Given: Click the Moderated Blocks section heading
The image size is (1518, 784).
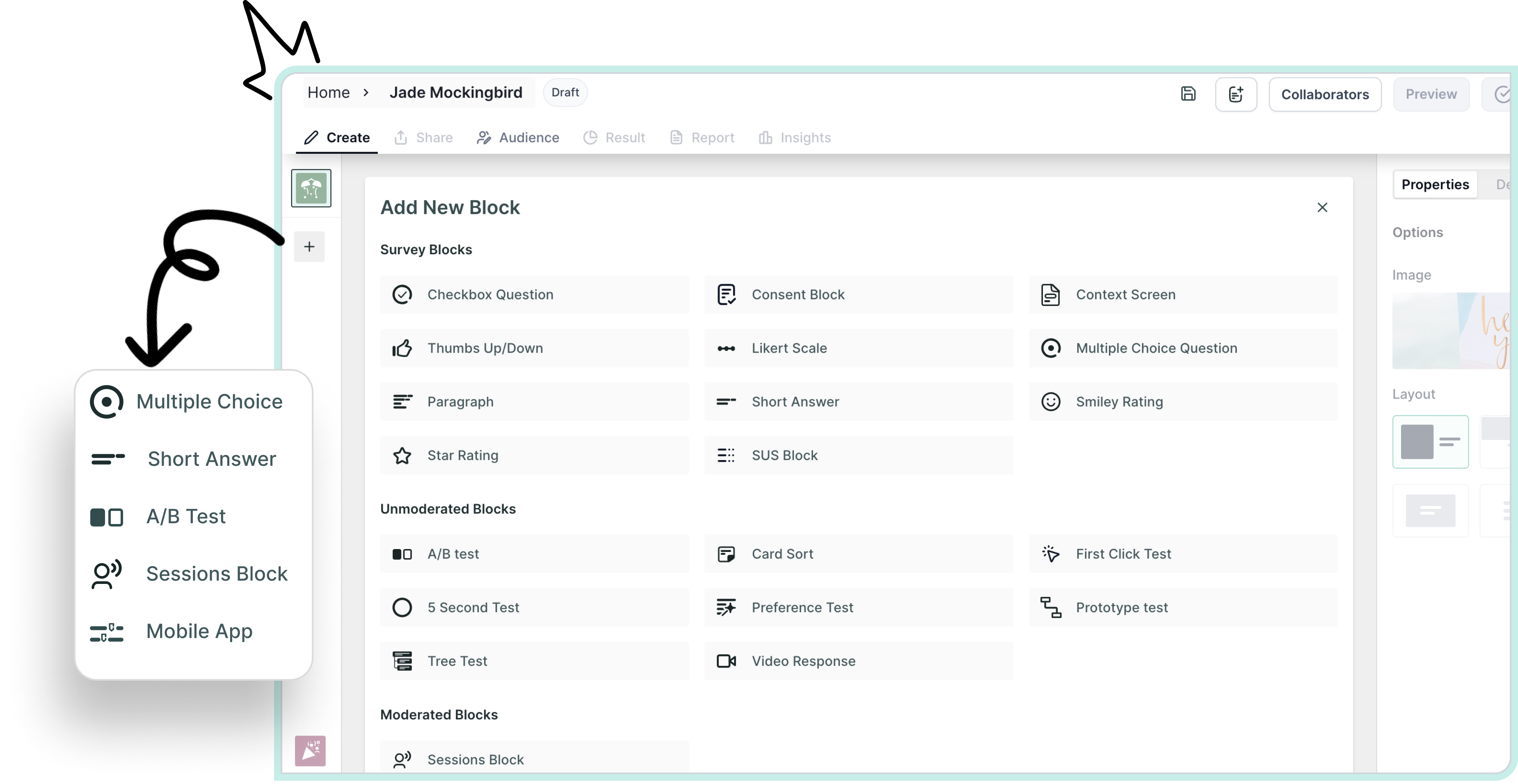Looking at the screenshot, I should pos(439,715).
